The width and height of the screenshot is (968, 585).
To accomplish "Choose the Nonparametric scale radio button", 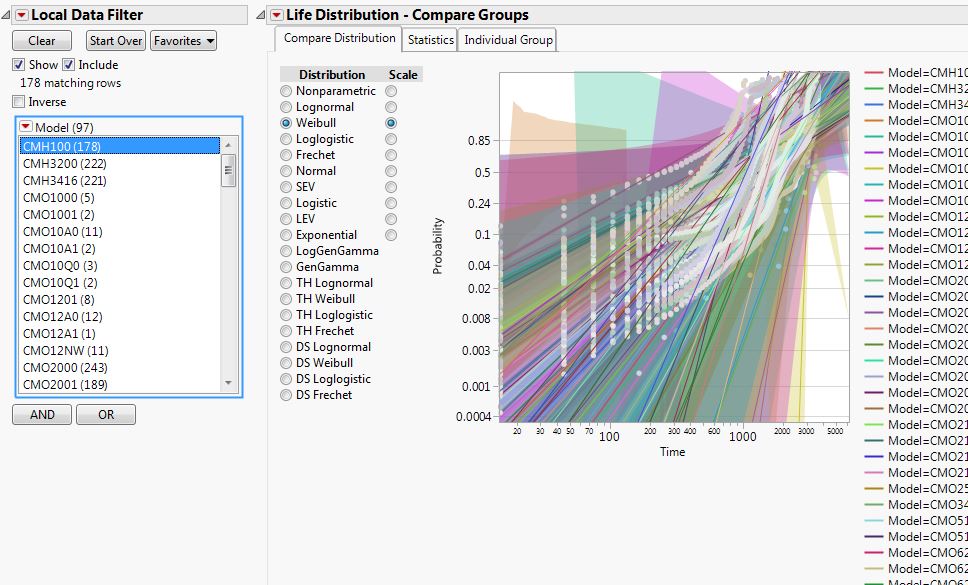I will 391,91.
